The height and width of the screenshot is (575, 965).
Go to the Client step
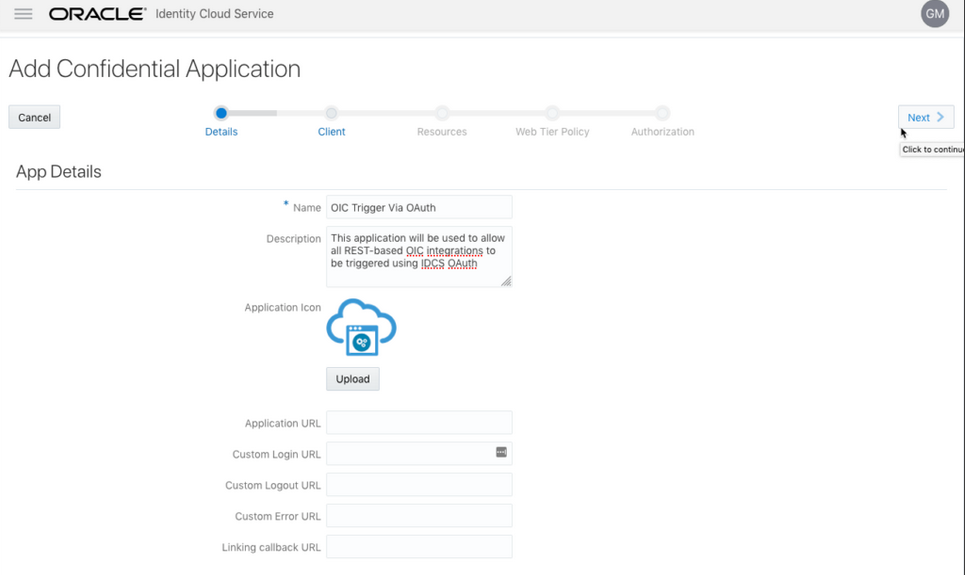tap(331, 132)
